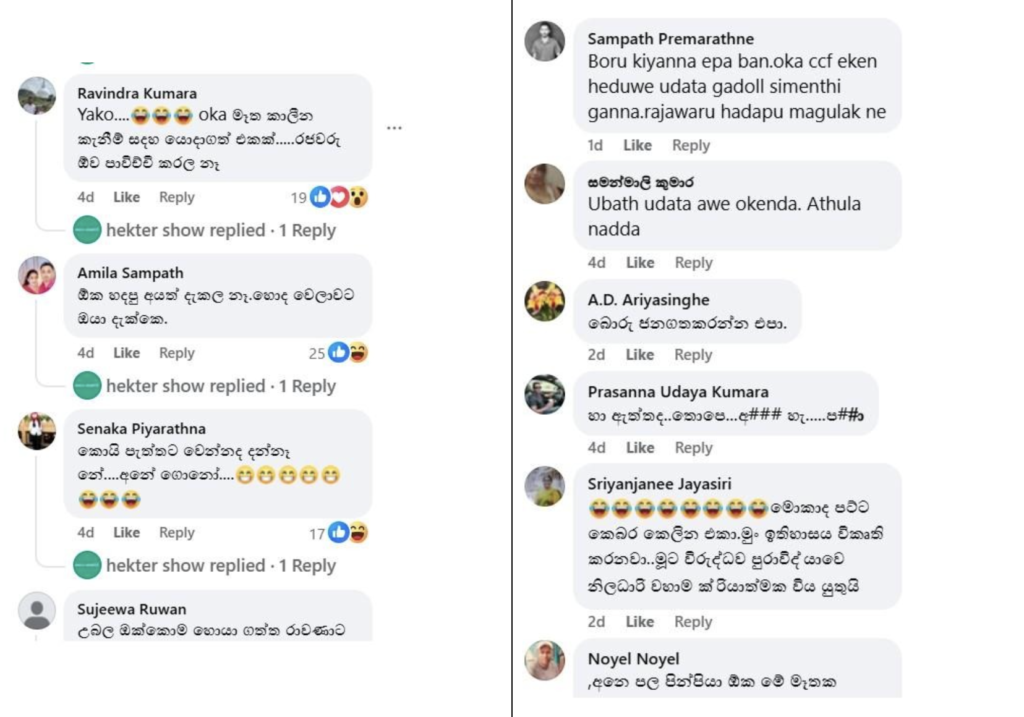1024x717 pixels.
Task: Click the three-dot options on Ravindra's comment
Action: (x=394, y=128)
